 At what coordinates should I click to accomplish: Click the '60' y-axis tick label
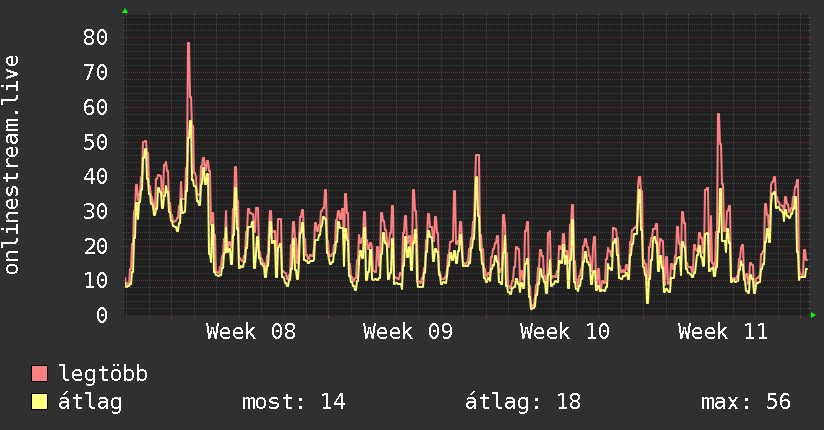click(96, 107)
